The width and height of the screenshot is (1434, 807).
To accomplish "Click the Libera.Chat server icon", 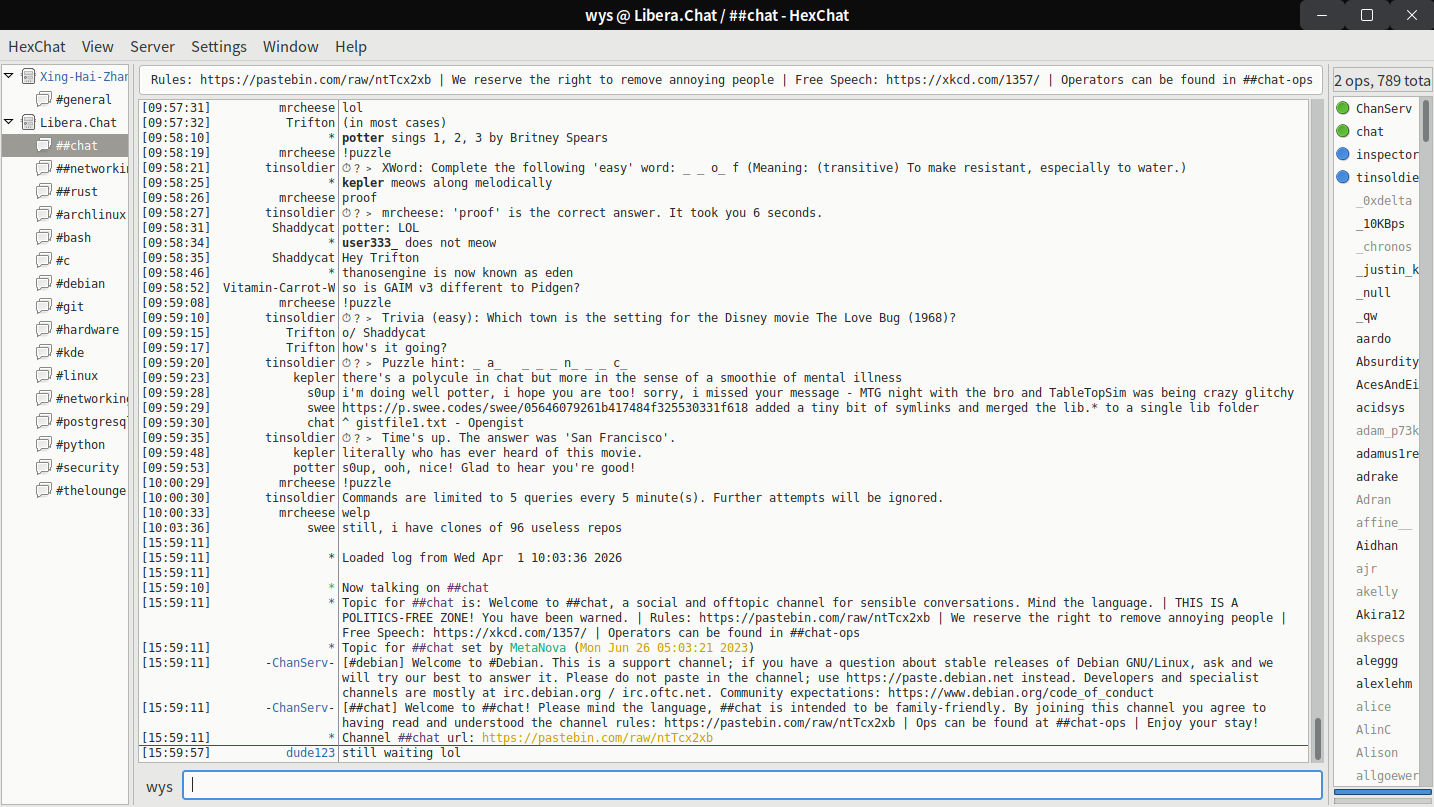I will (x=28, y=123).
